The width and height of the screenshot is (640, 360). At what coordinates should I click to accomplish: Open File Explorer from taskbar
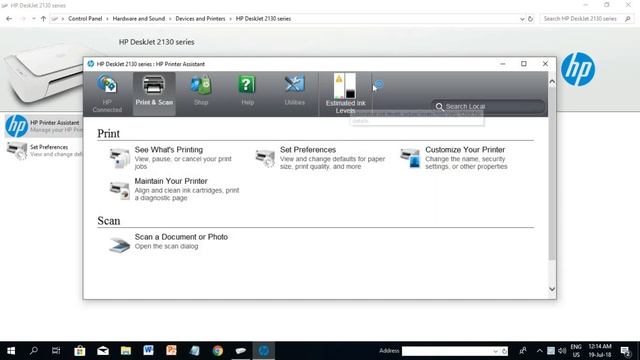[126, 351]
